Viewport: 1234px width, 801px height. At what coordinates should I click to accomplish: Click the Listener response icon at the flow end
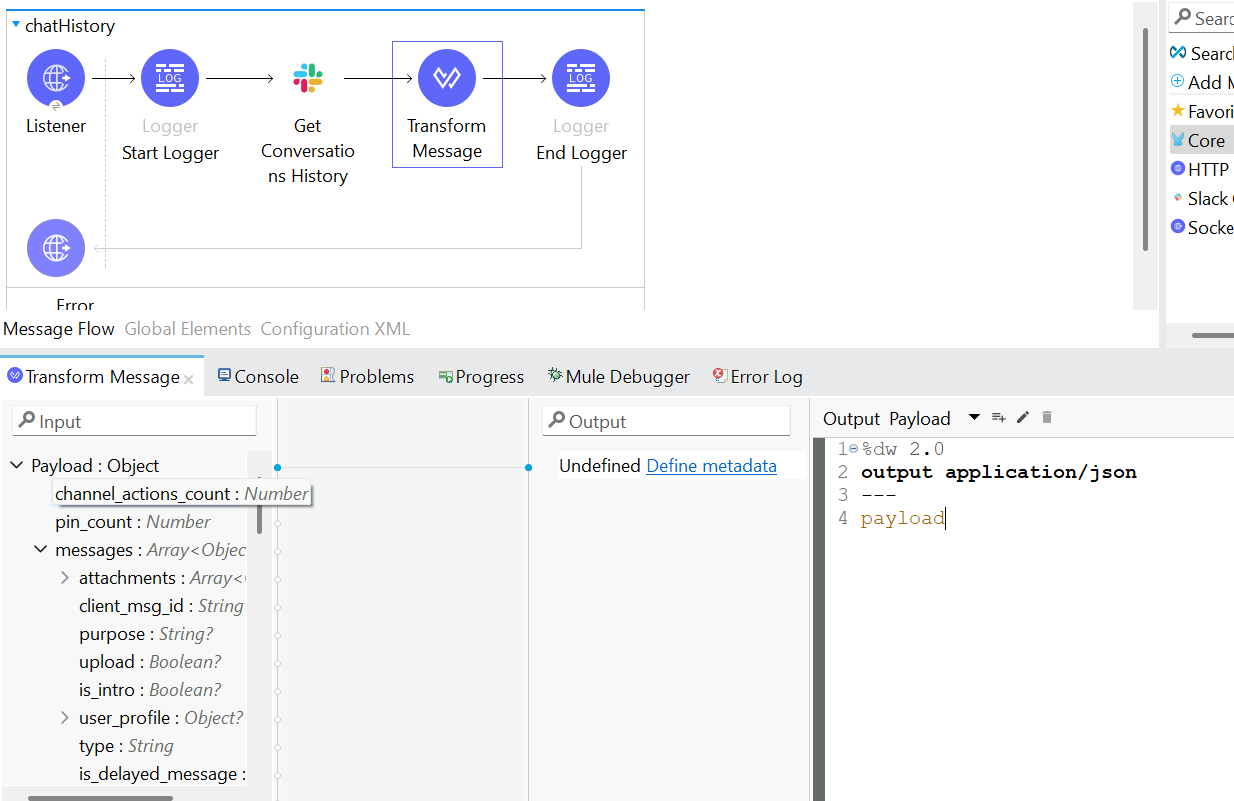point(56,247)
